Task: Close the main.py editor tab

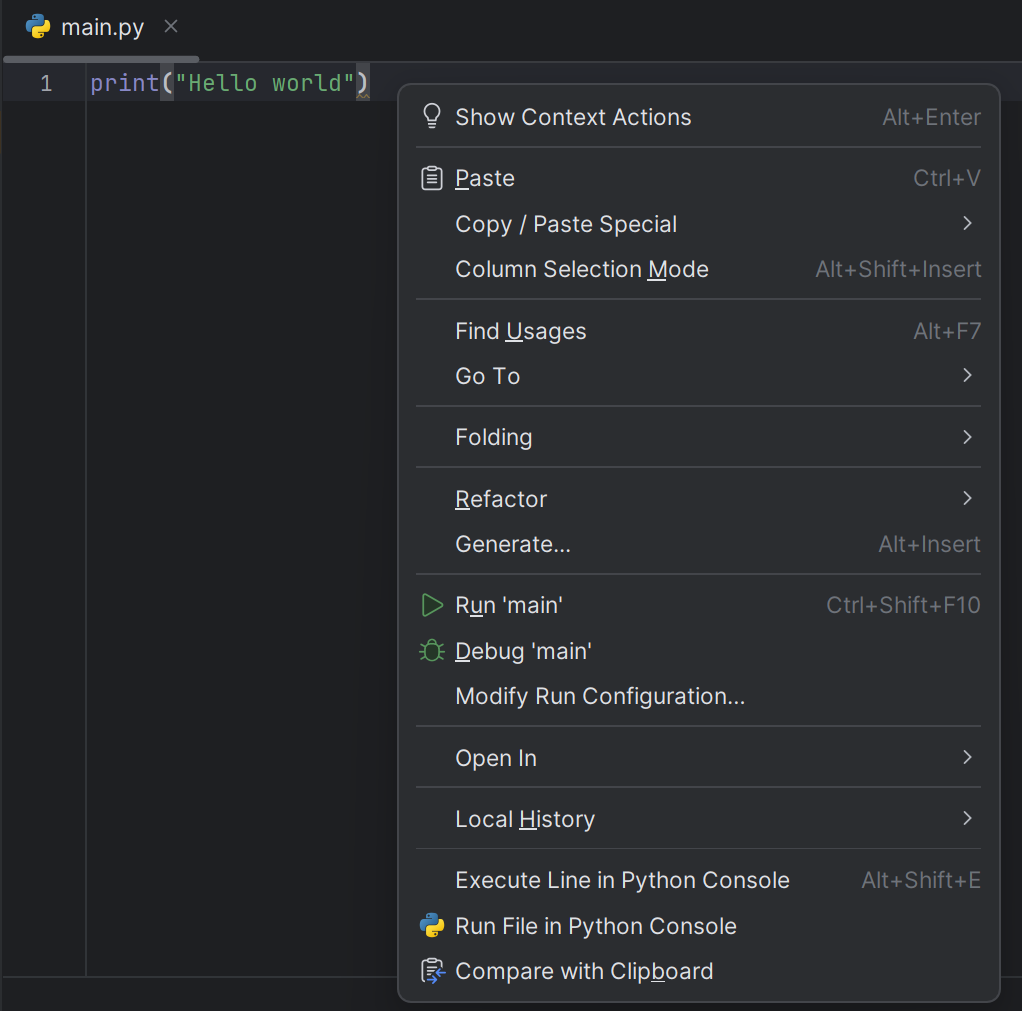Action: click(171, 27)
